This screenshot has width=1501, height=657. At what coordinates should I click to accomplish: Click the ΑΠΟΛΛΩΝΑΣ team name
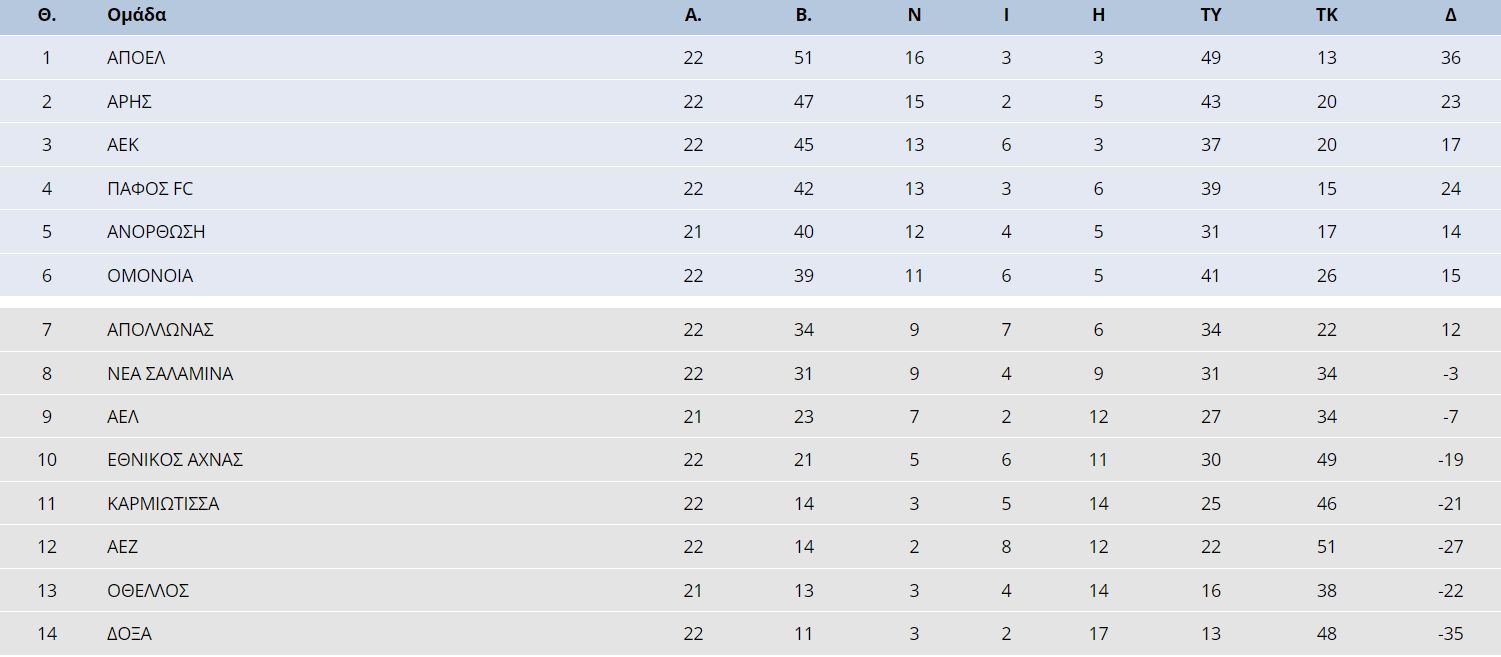point(160,330)
